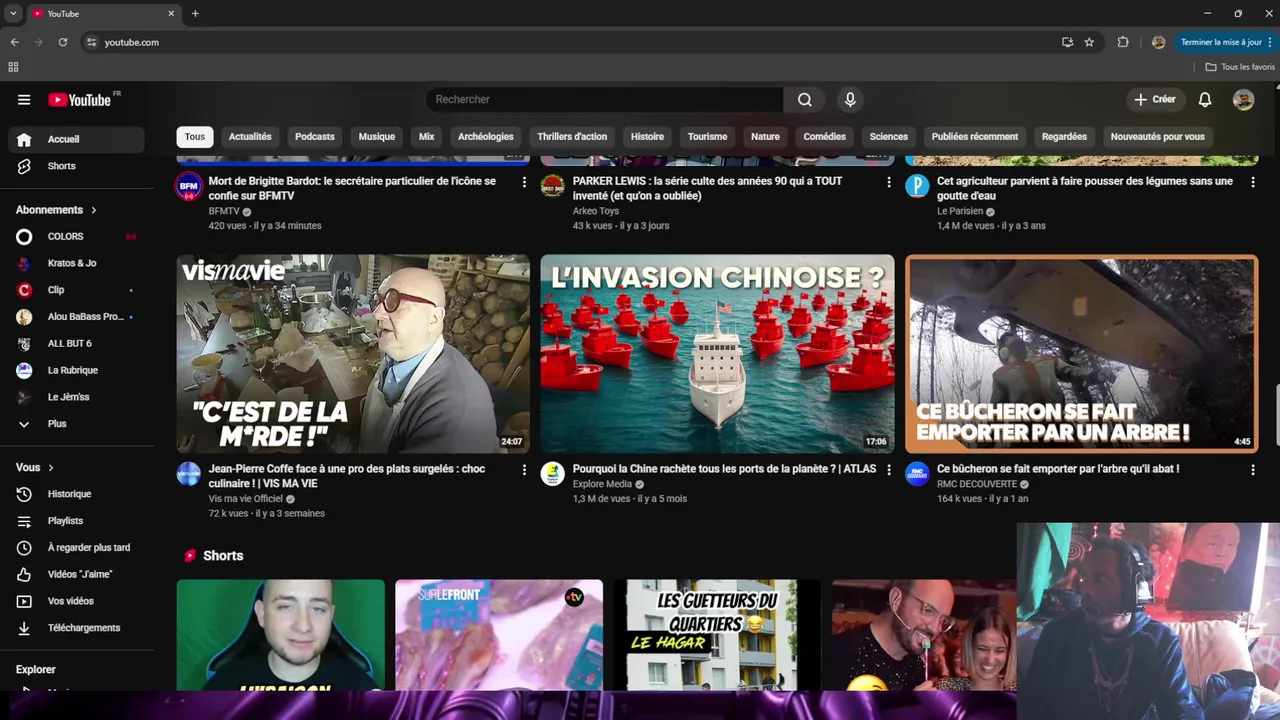This screenshot has height=720, width=1280.
Task: Open the account avatar menu
Action: 1243,100
